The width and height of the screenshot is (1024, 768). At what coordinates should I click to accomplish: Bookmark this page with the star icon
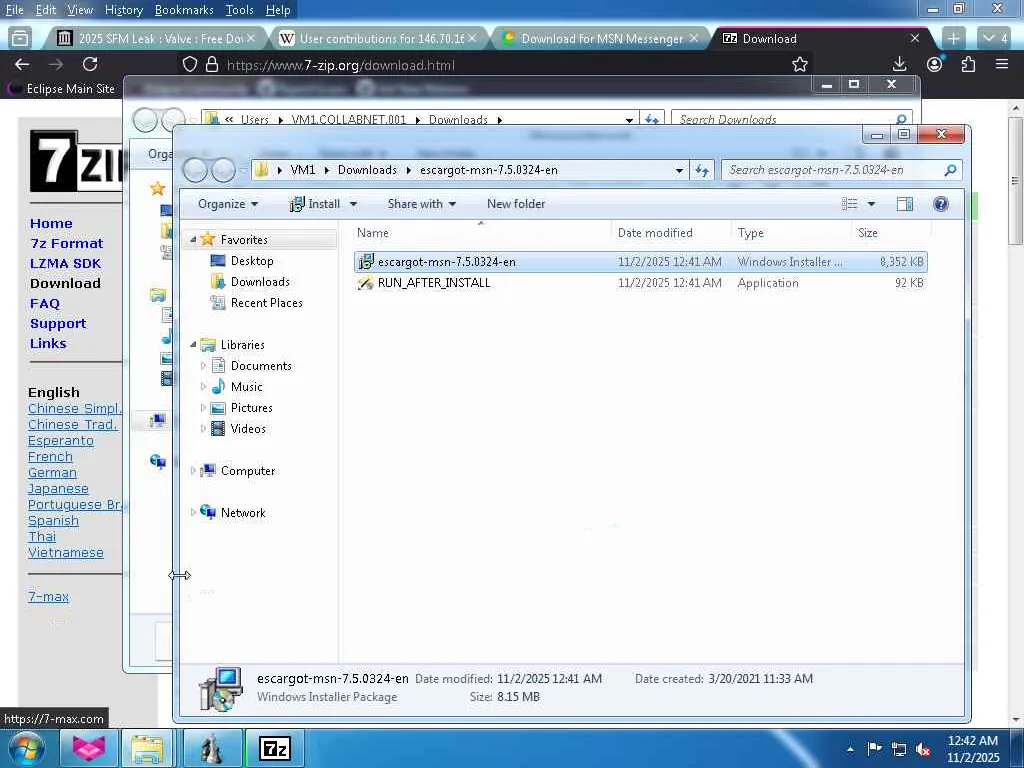[799, 64]
